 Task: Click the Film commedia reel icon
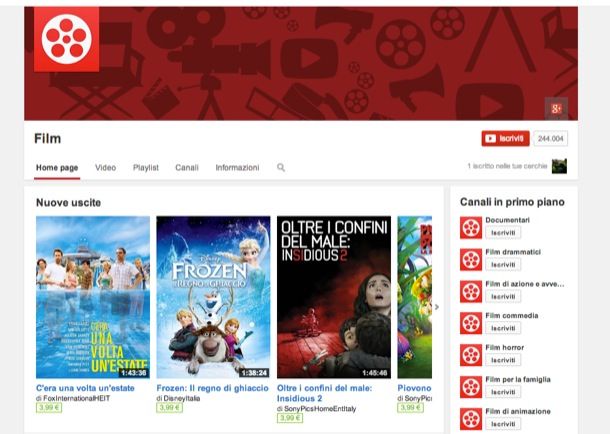(471, 323)
